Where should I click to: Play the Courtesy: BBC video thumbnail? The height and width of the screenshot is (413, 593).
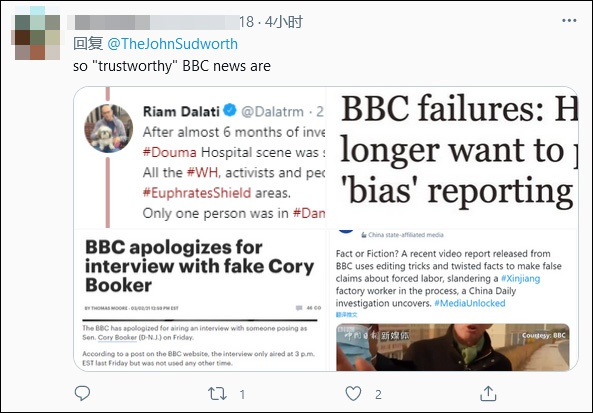click(x=453, y=347)
